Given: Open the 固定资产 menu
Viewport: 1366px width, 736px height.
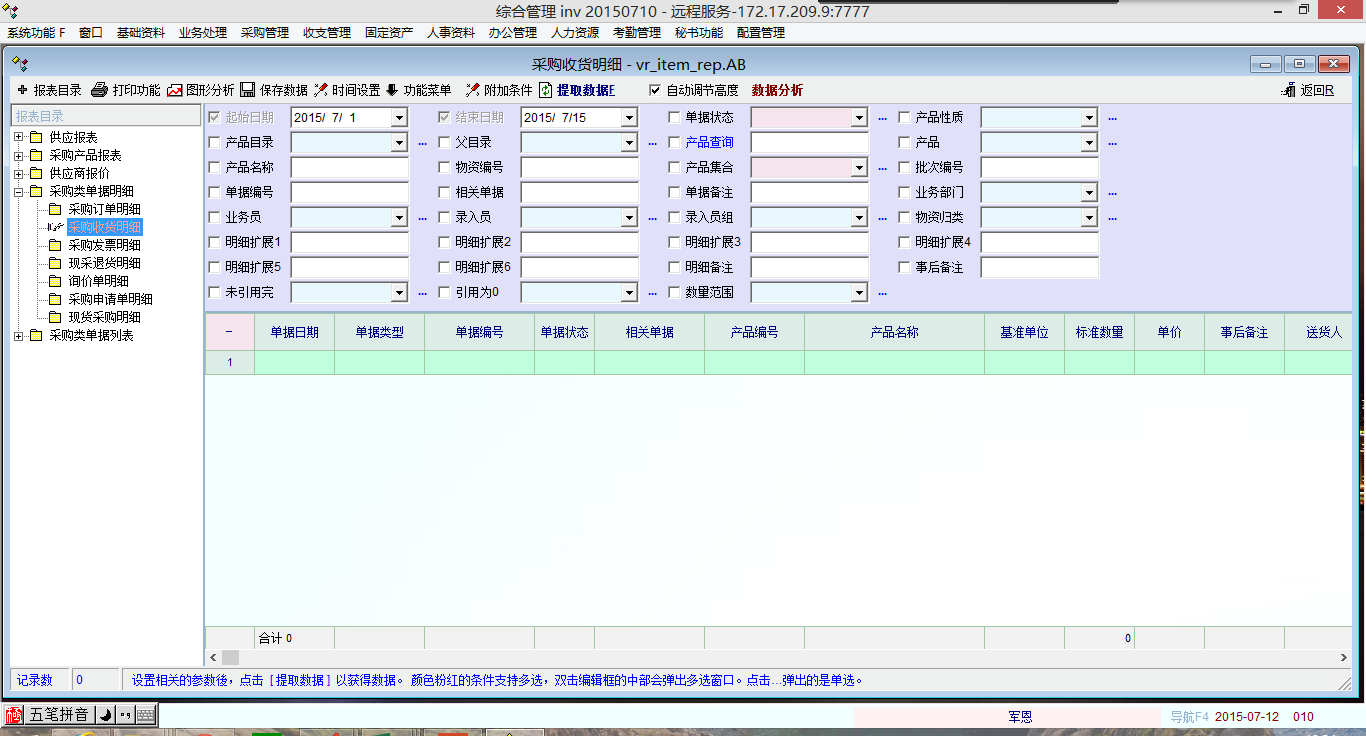Looking at the screenshot, I should coord(389,33).
